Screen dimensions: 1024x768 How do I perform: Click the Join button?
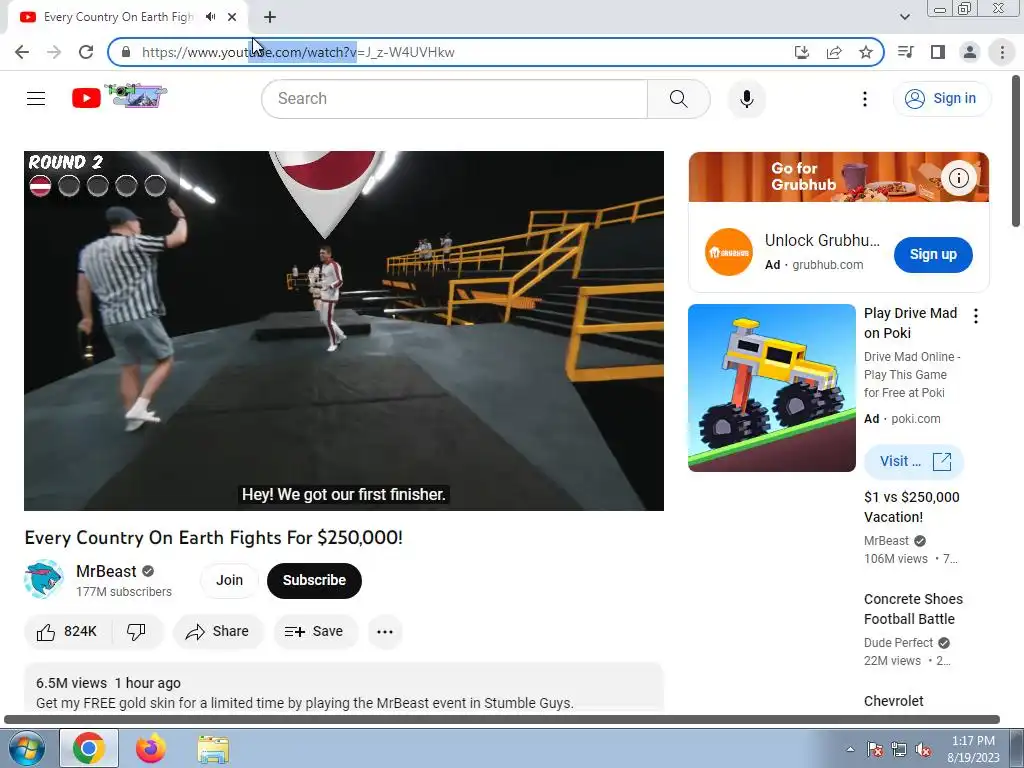229,581
